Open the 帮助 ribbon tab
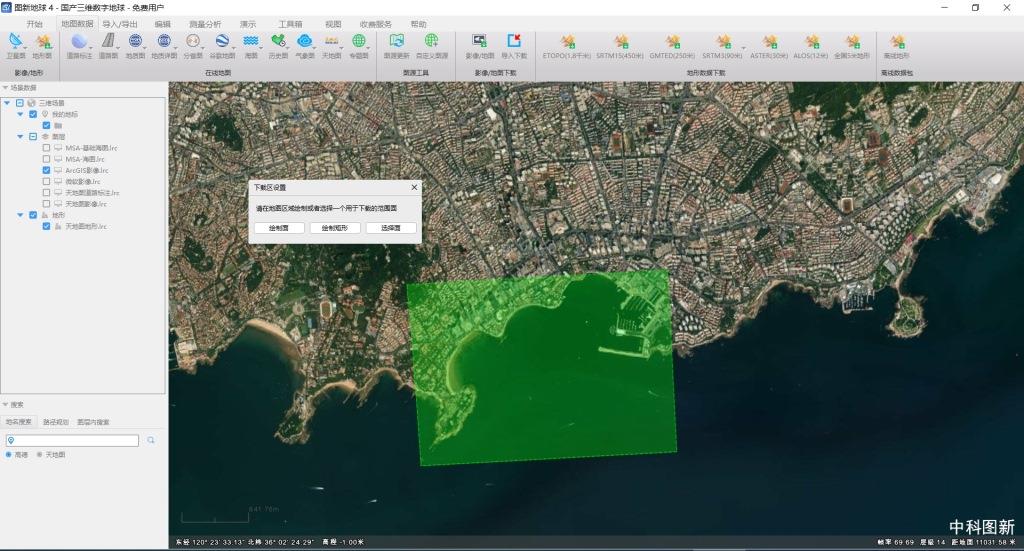The height and width of the screenshot is (551, 1024). click(x=419, y=24)
